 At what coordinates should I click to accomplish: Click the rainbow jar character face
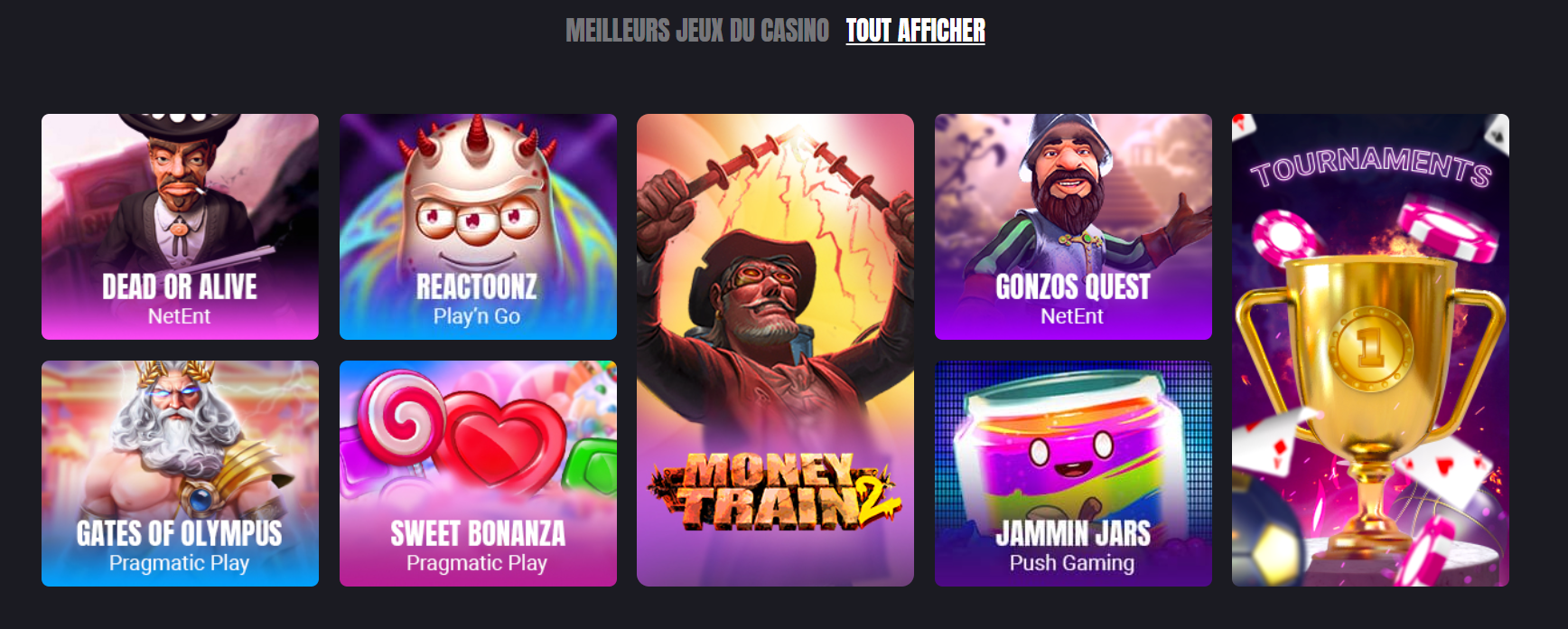[x=1071, y=449]
